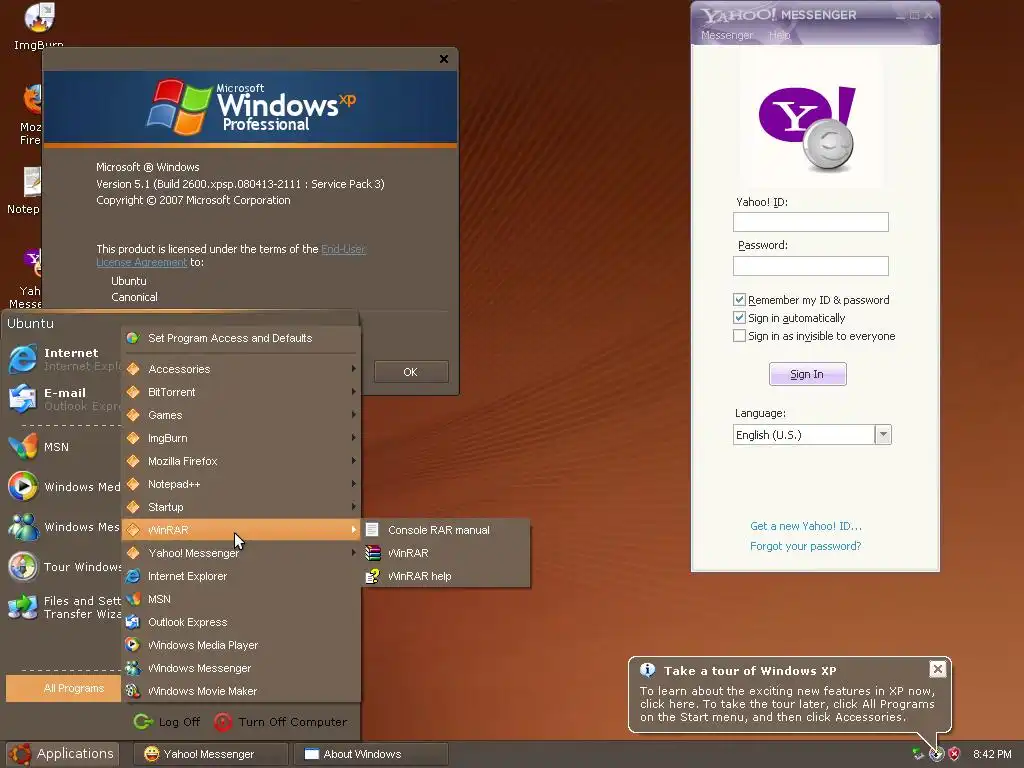The width and height of the screenshot is (1024, 768).
Task: Close the About Windows dialog
Action: point(444,59)
